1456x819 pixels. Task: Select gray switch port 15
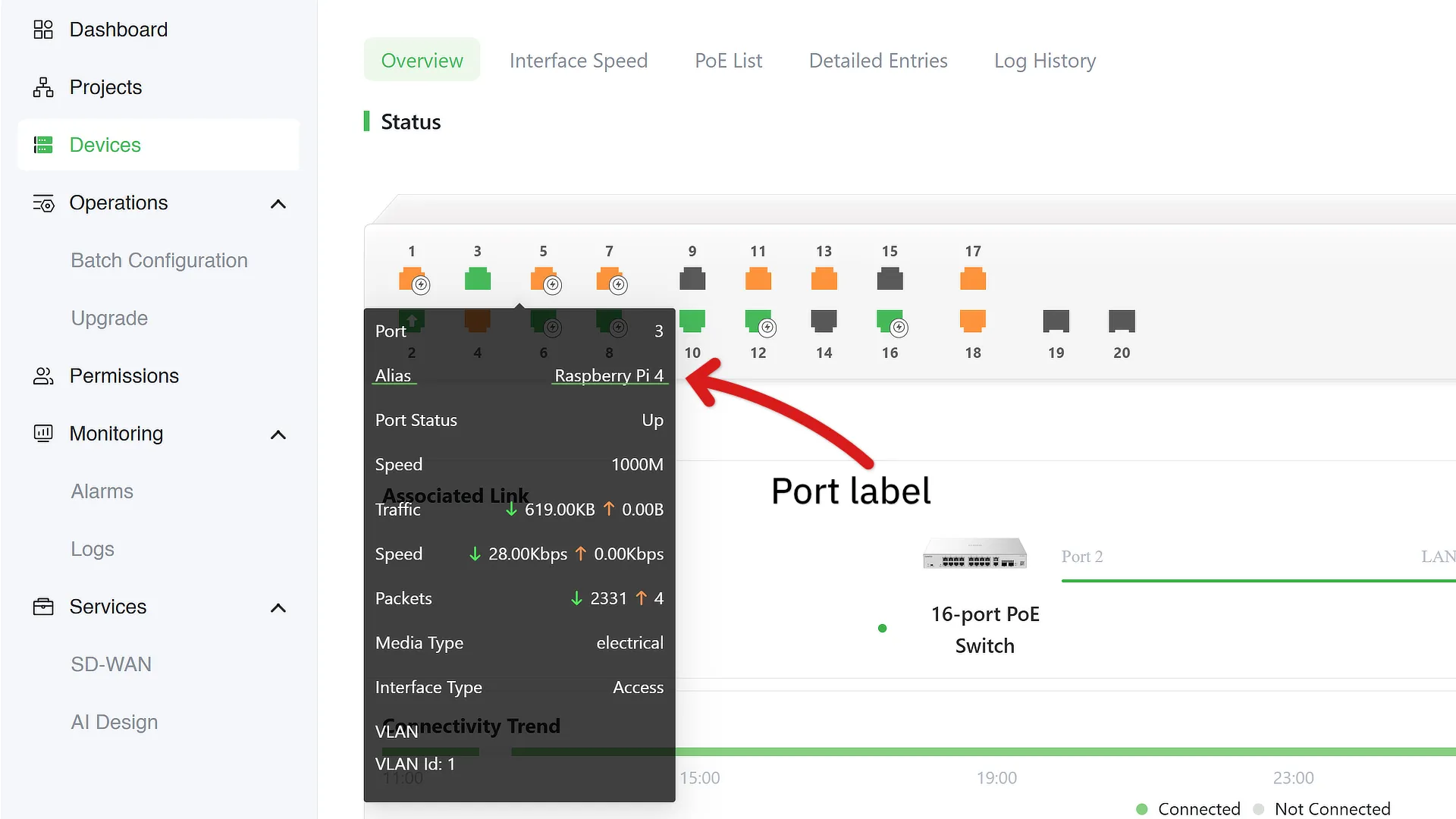pos(890,279)
